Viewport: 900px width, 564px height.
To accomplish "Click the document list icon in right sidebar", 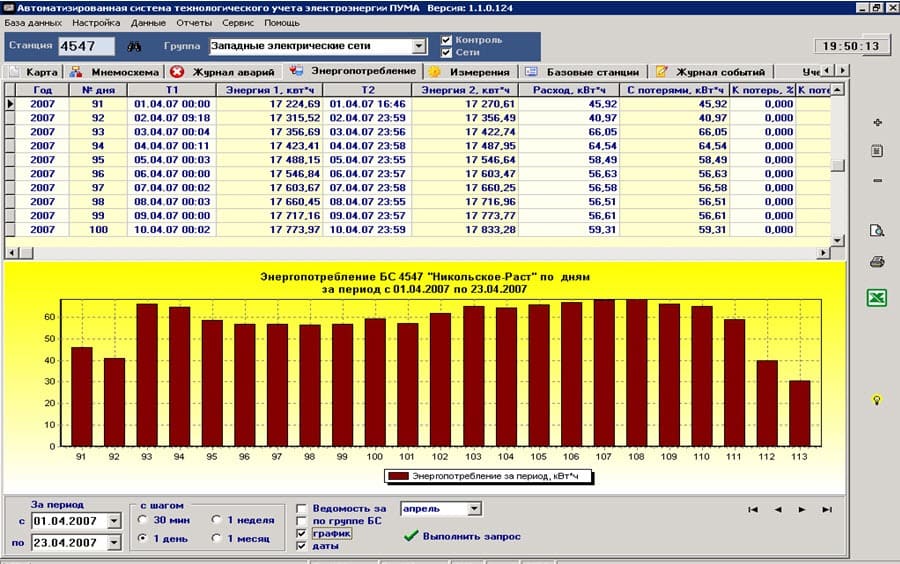I will click(877, 151).
